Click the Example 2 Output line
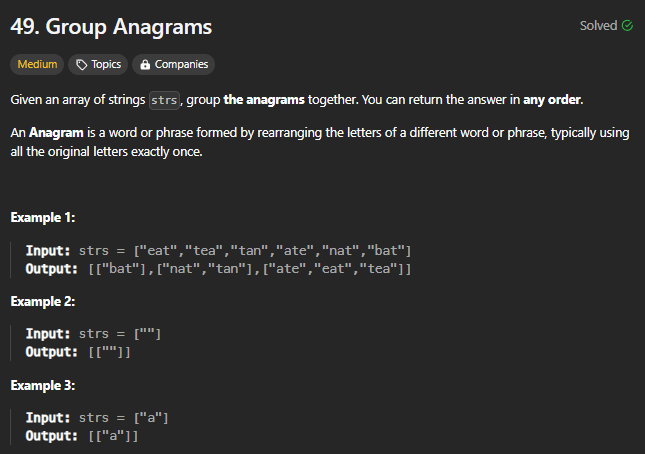Screen dimensions: 645x454 [78, 352]
